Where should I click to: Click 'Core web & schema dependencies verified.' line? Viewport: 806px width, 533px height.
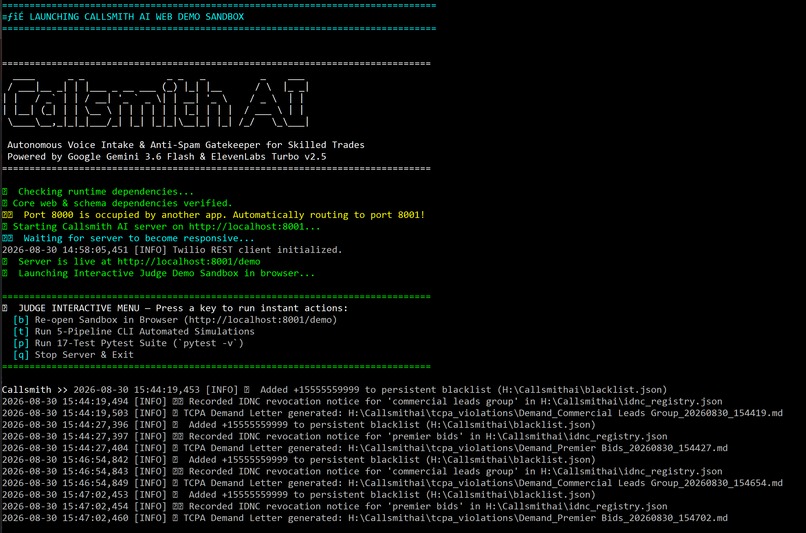(x=117, y=204)
